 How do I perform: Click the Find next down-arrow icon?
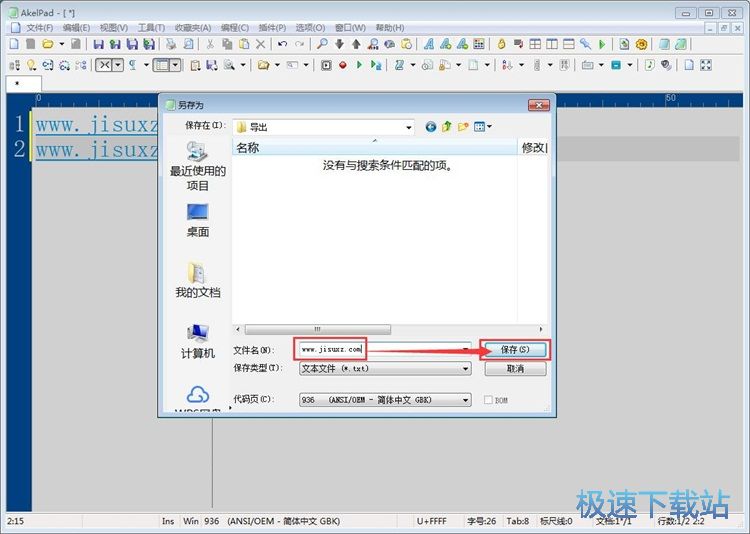pyautogui.click(x=339, y=44)
